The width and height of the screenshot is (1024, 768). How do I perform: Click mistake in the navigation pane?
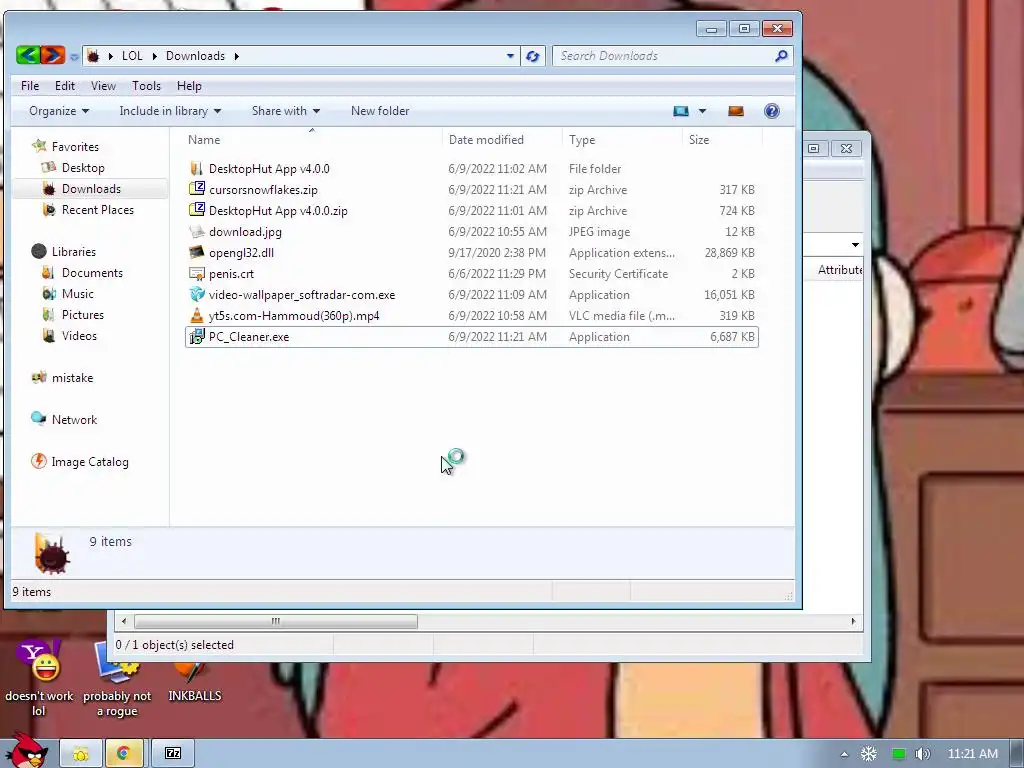click(x=72, y=377)
